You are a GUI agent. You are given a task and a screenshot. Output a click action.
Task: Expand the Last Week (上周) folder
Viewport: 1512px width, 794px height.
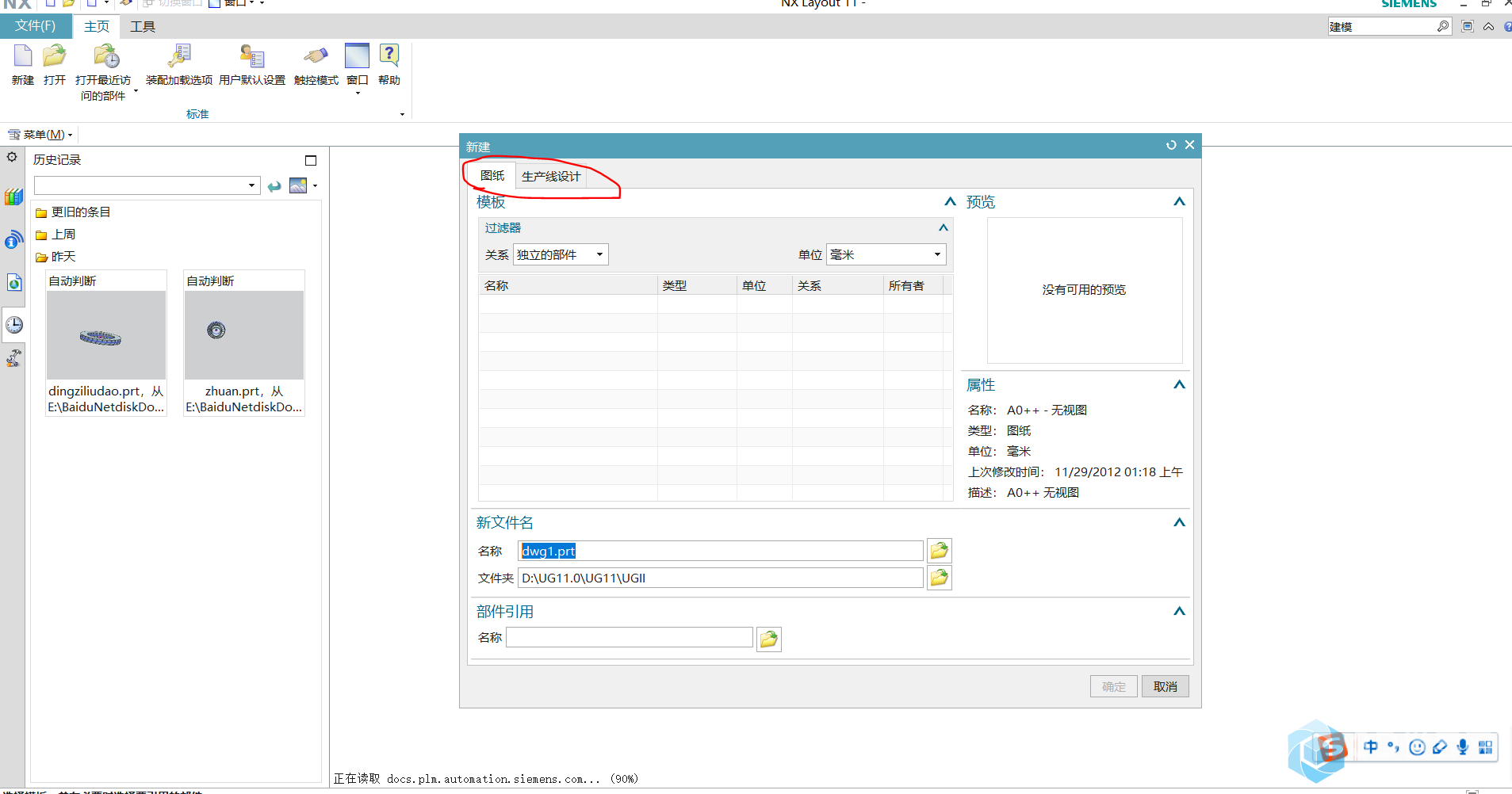[x=56, y=235]
